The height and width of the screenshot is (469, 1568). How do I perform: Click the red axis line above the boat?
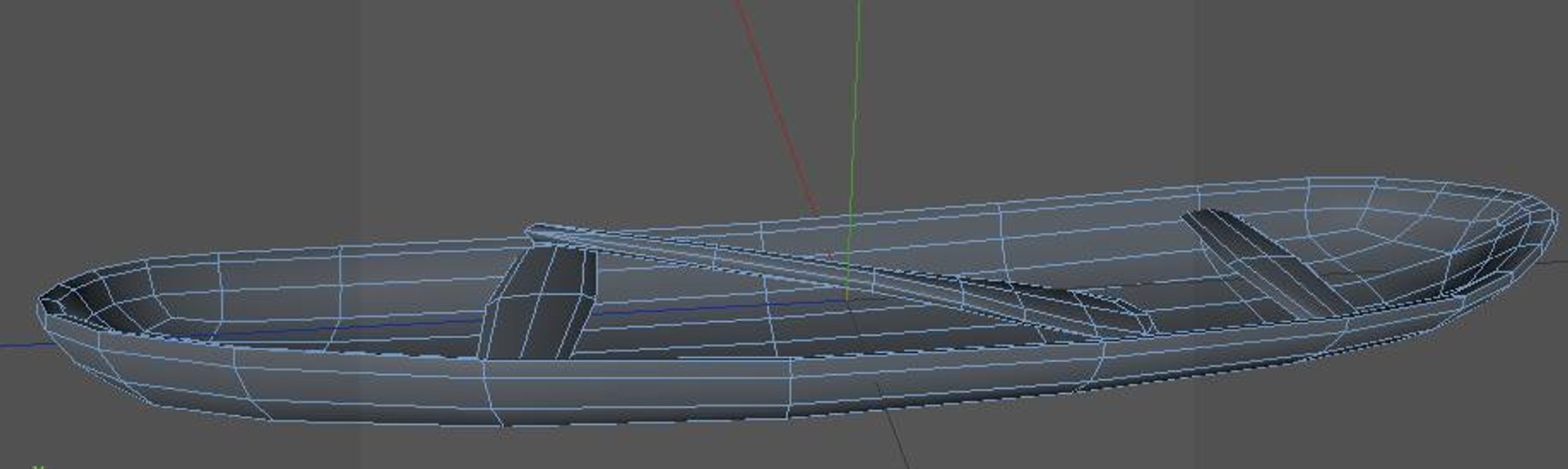pos(776,106)
